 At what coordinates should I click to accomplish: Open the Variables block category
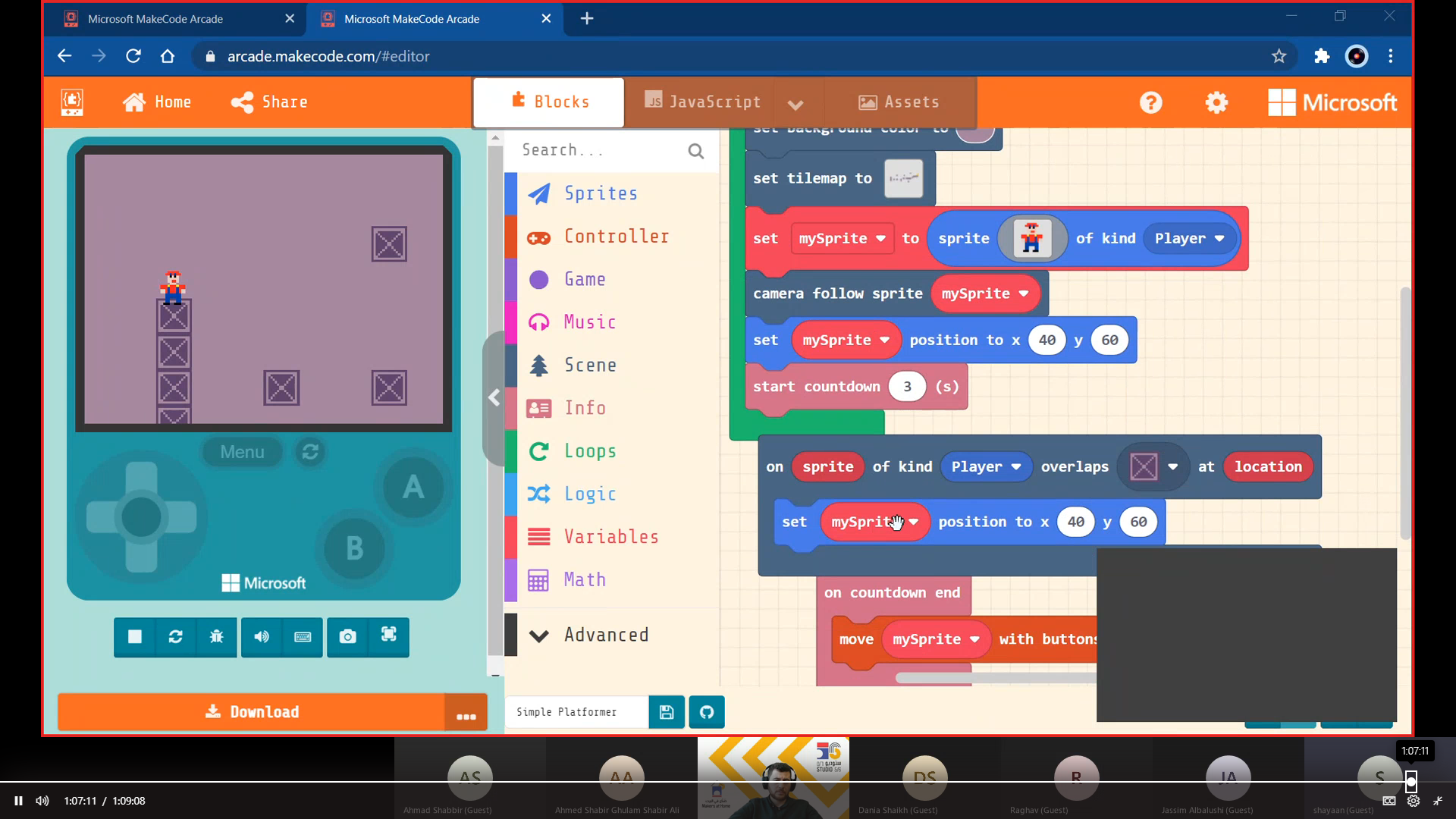[x=610, y=537]
